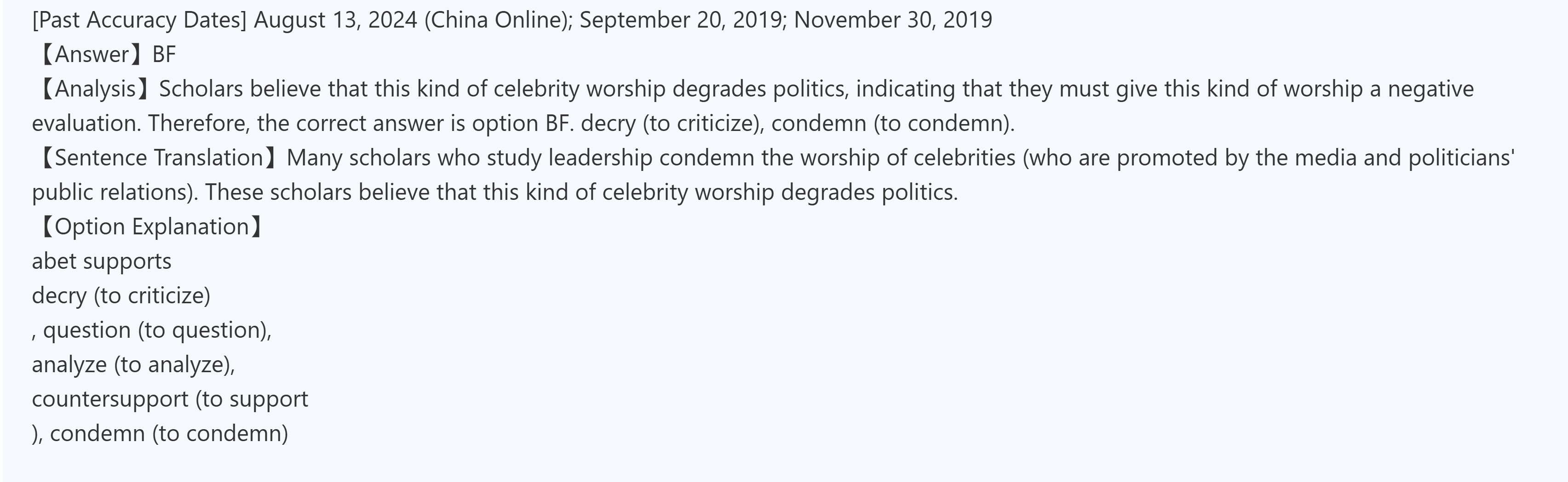
Task: Click the final "), condemn (to condemn)" line
Action: [160, 433]
